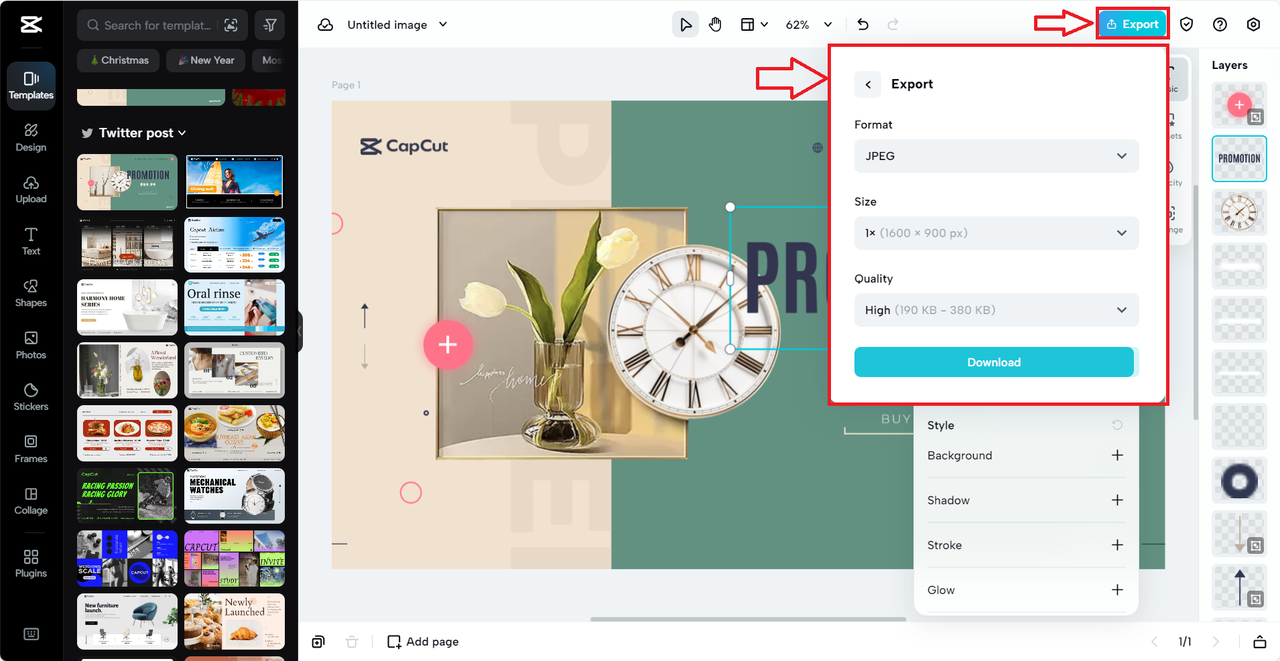Select the dark ring layer thumbnail
The height and width of the screenshot is (661, 1280).
(x=1239, y=481)
